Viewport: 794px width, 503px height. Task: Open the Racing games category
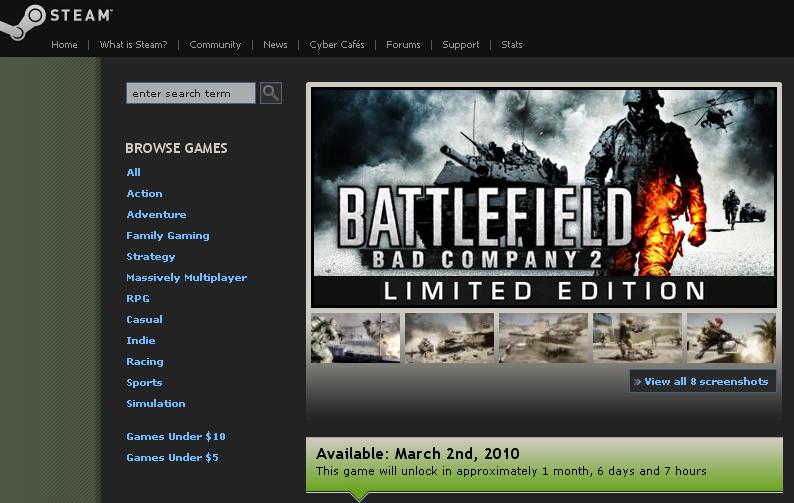[x=145, y=362]
